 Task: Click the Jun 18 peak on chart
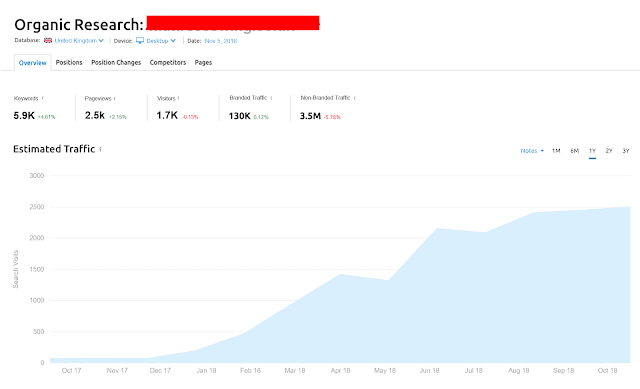coord(437,229)
